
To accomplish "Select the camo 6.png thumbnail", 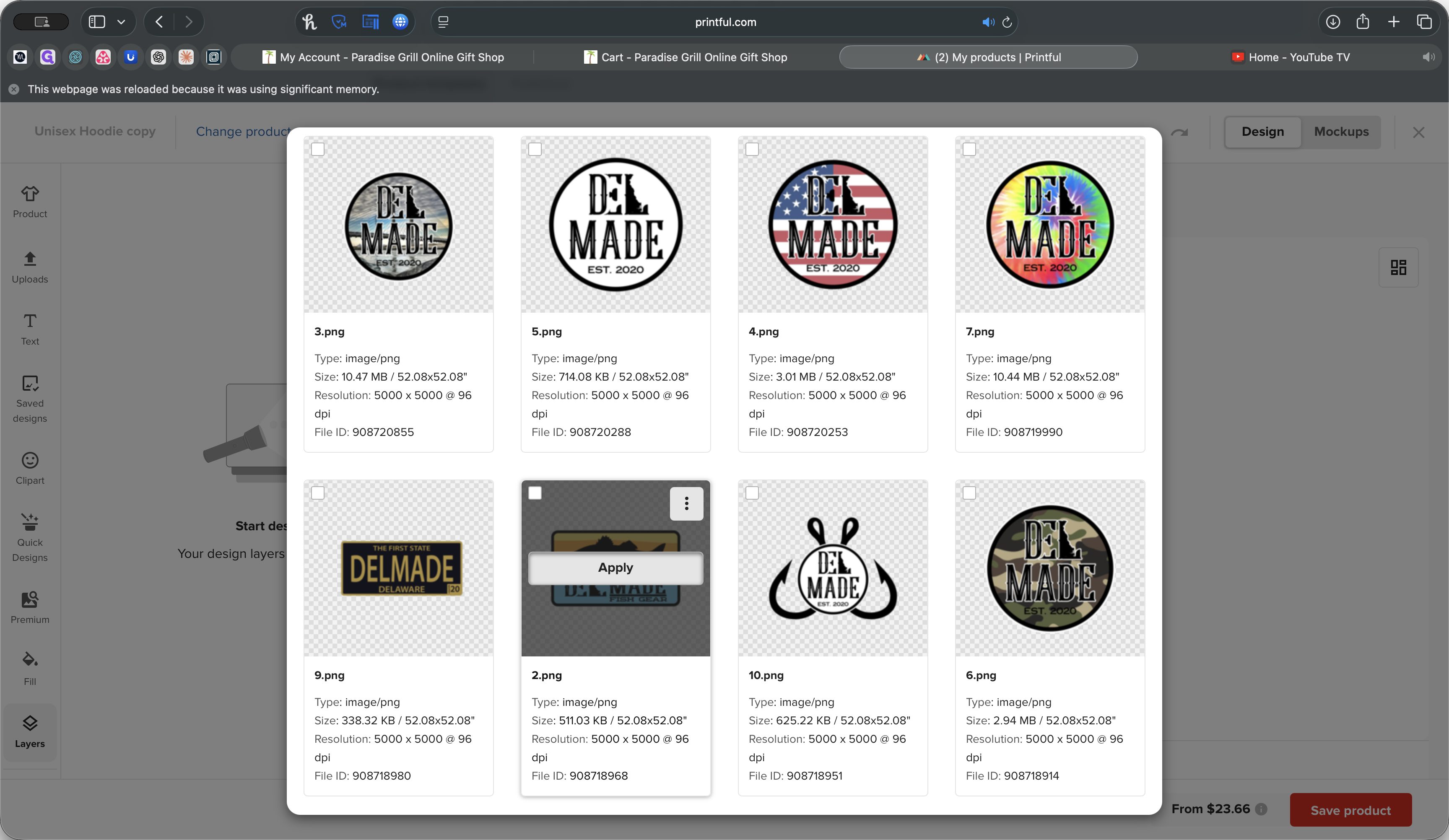I will click(1049, 568).
